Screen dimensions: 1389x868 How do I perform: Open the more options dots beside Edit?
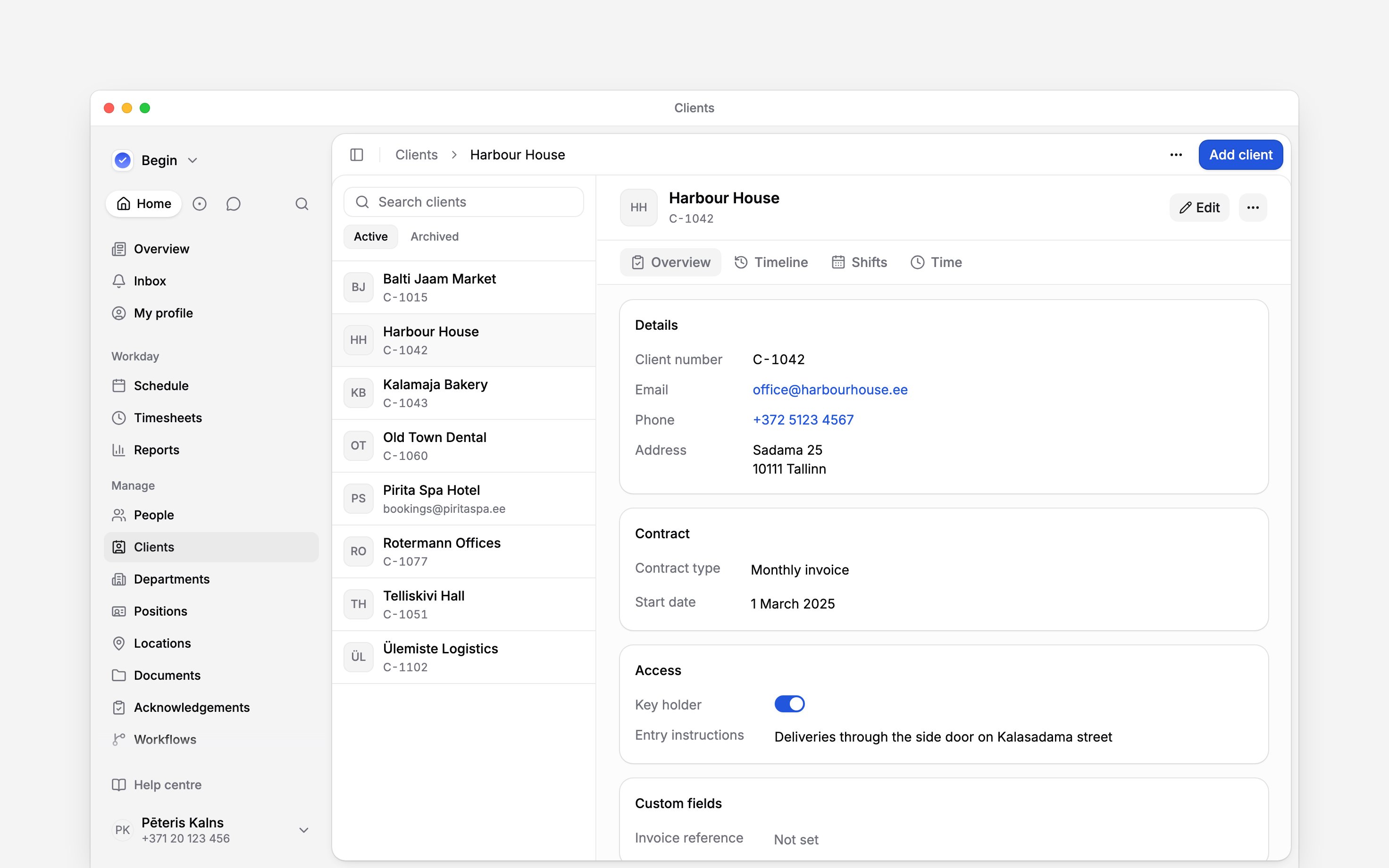pyautogui.click(x=1253, y=208)
